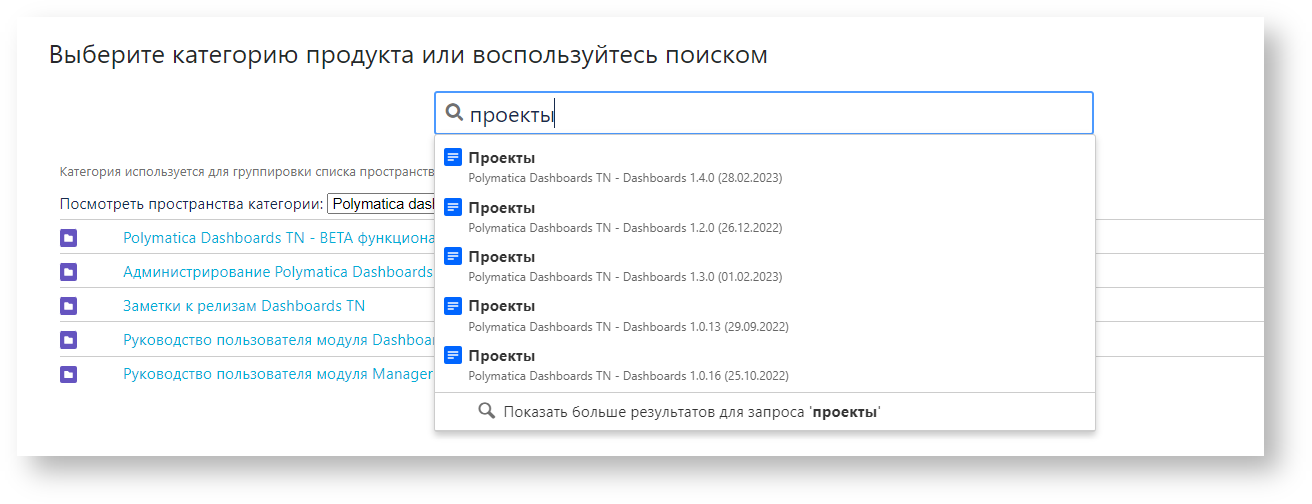The image size is (1312, 504).
Task: Show more results for query 'проекты'
Action: [x=691, y=412]
